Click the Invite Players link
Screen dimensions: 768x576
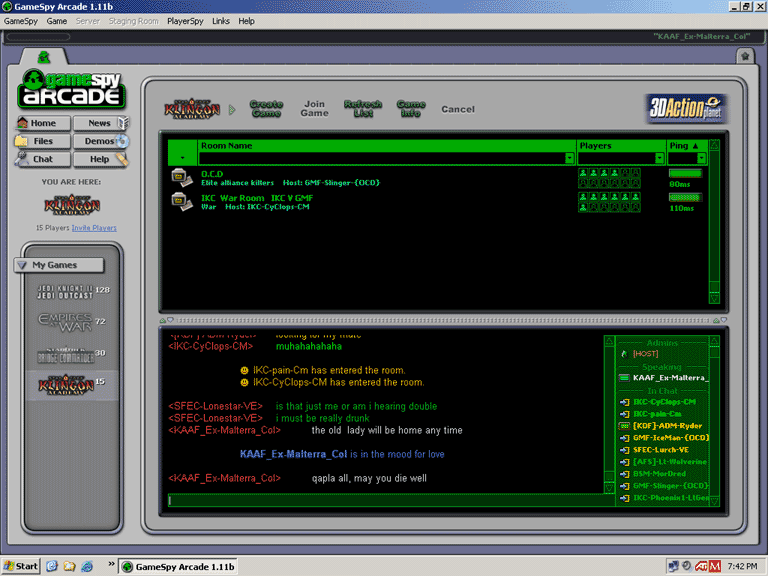94,228
